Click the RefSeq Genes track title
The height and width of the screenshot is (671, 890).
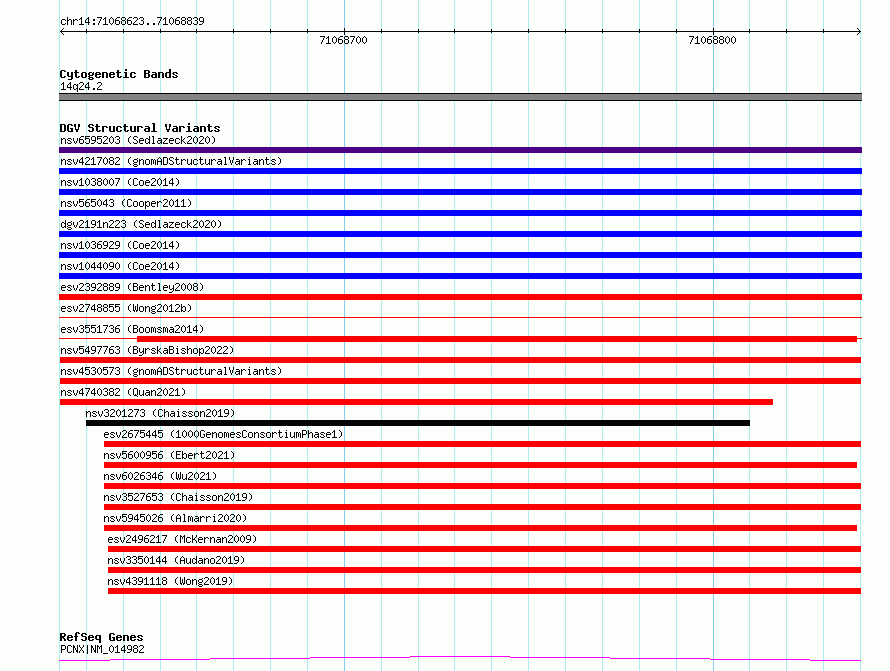click(x=101, y=637)
